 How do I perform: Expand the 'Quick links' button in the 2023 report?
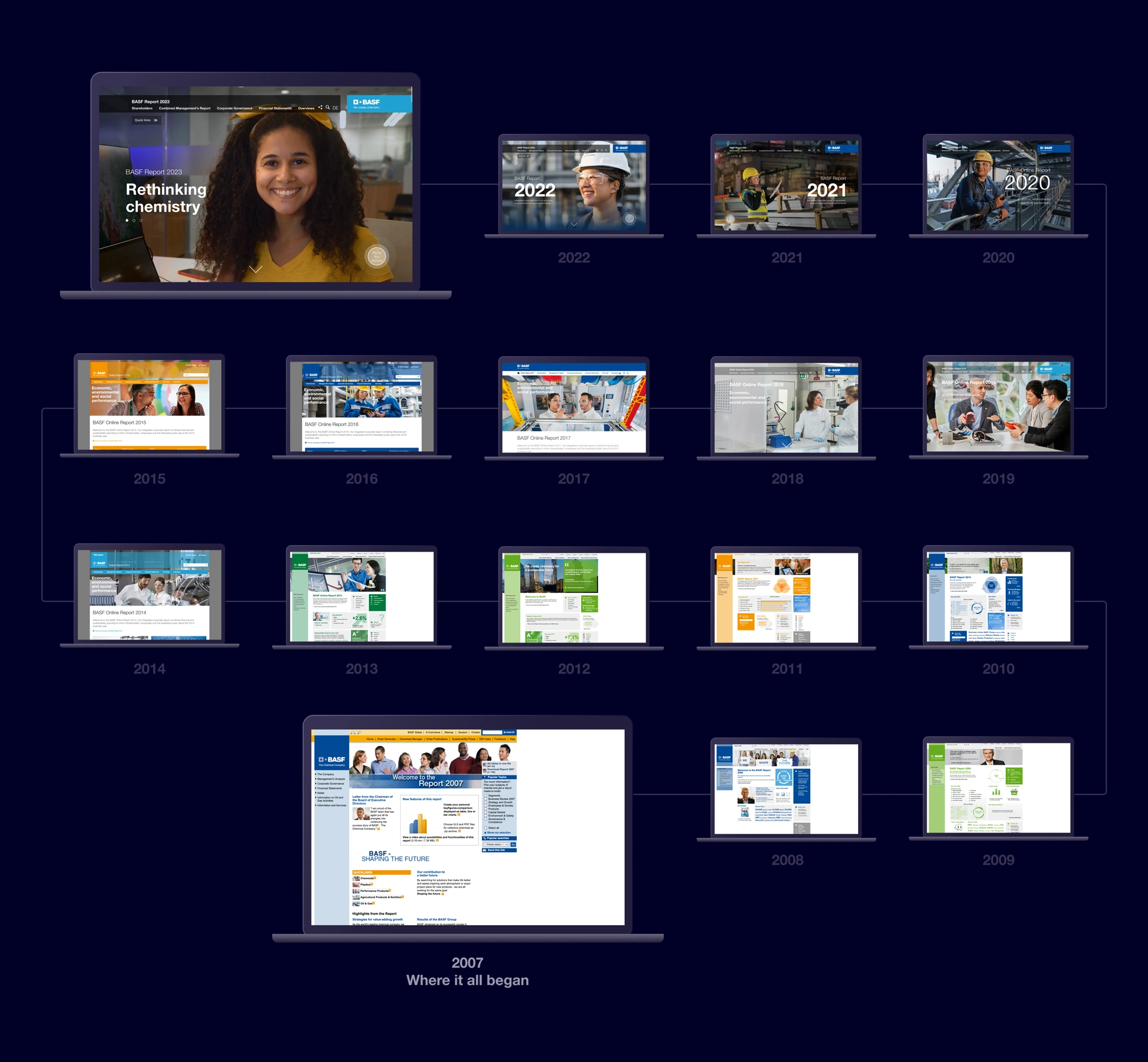tap(146, 120)
